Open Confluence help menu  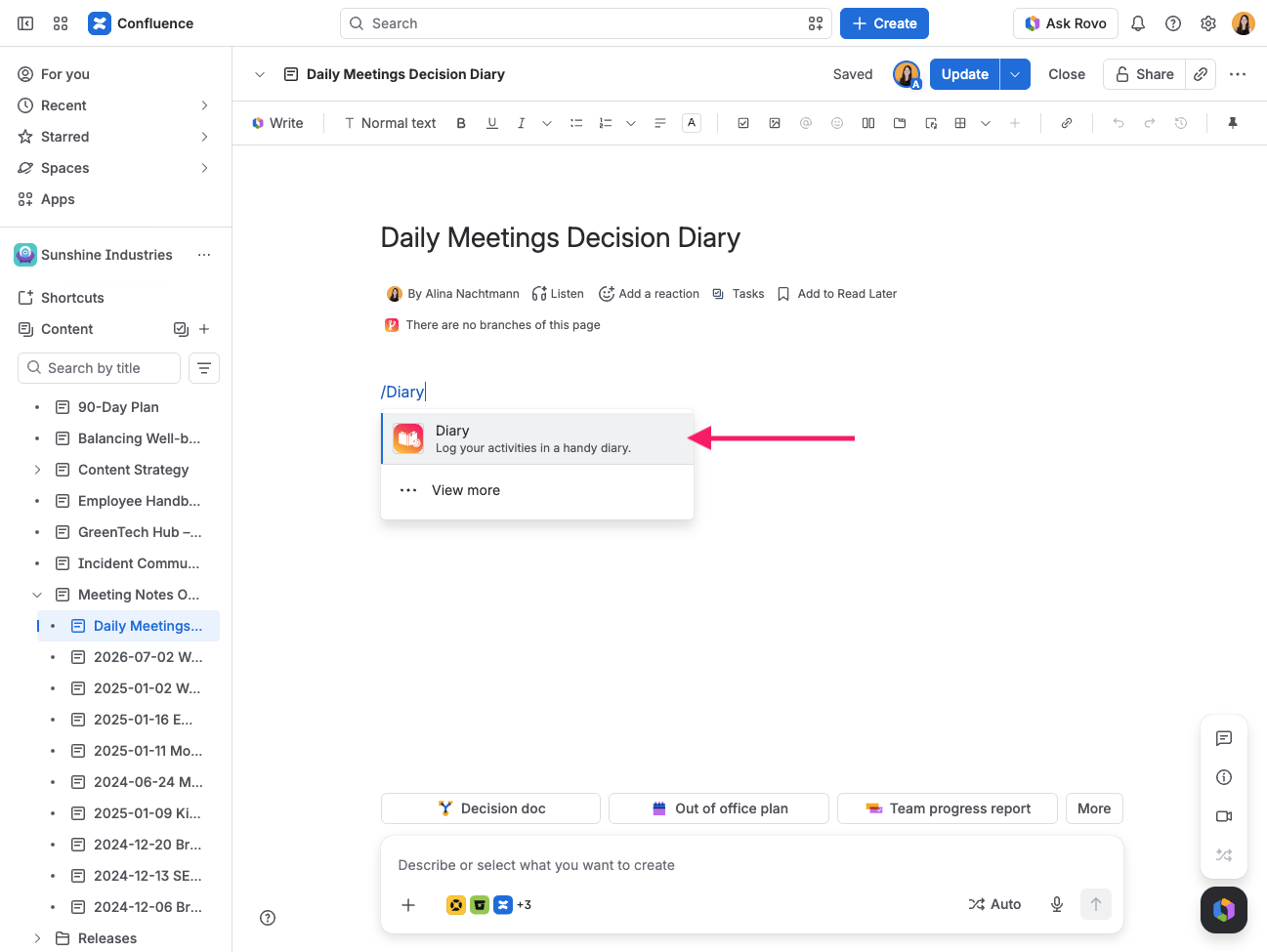(x=1173, y=23)
